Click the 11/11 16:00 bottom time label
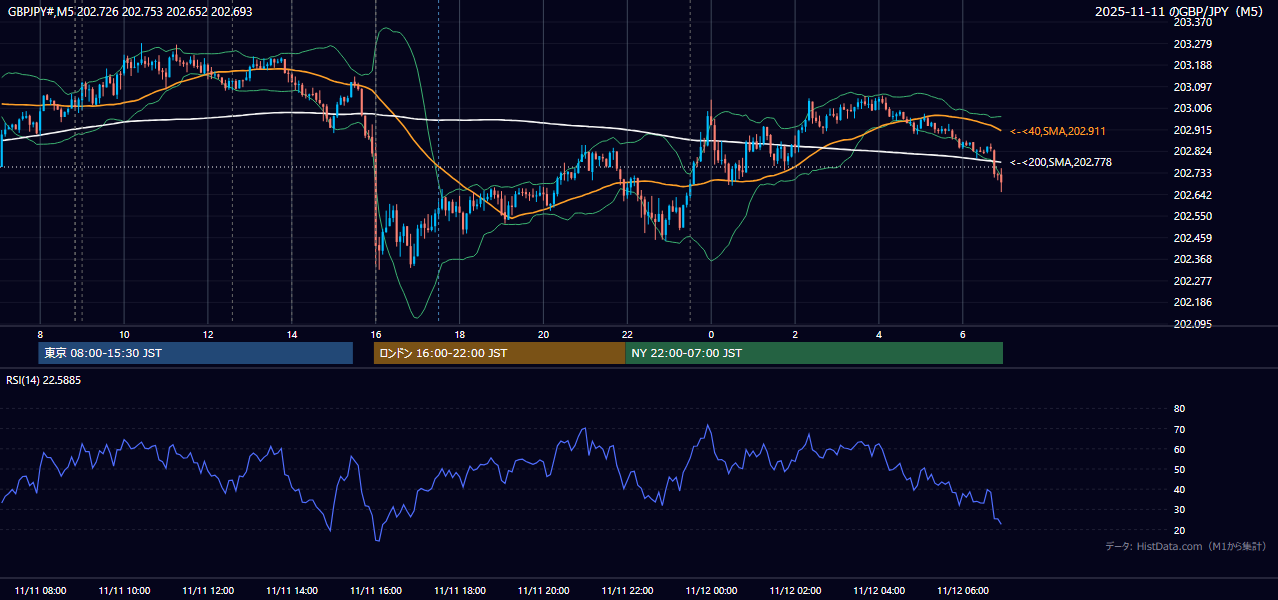The image size is (1278, 600). click(x=376, y=591)
